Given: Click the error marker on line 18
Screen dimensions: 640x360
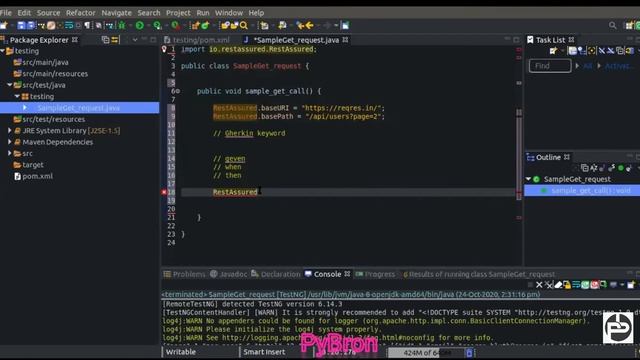Looking at the screenshot, I should pyautogui.click(x=164, y=192).
